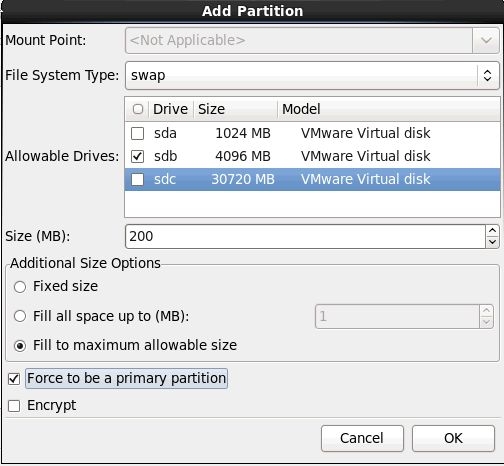Increase Size (MB) with up arrow
This screenshot has height=466, width=504.
coord(492,231)
